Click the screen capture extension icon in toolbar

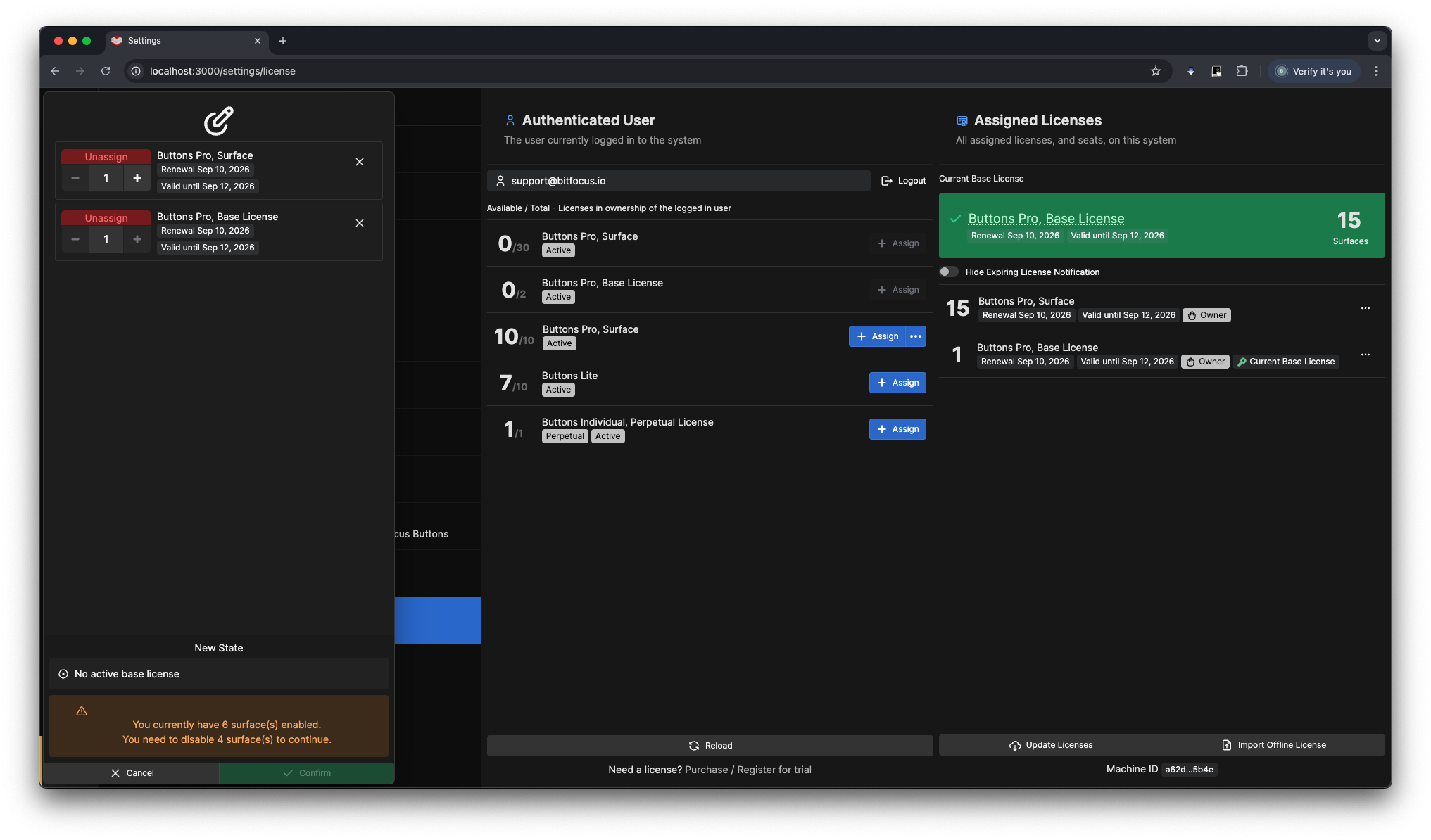pos(1216,71)
